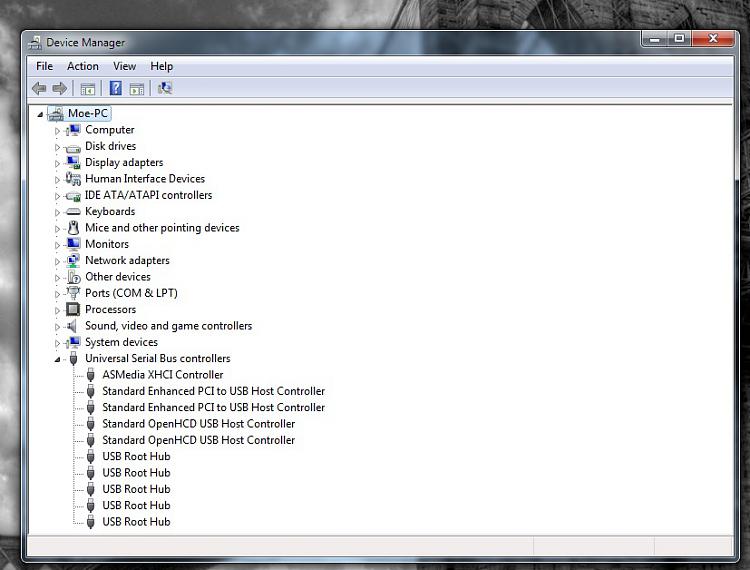
Task: Click the Mice and other pointing devices icon
Action: 73,228
